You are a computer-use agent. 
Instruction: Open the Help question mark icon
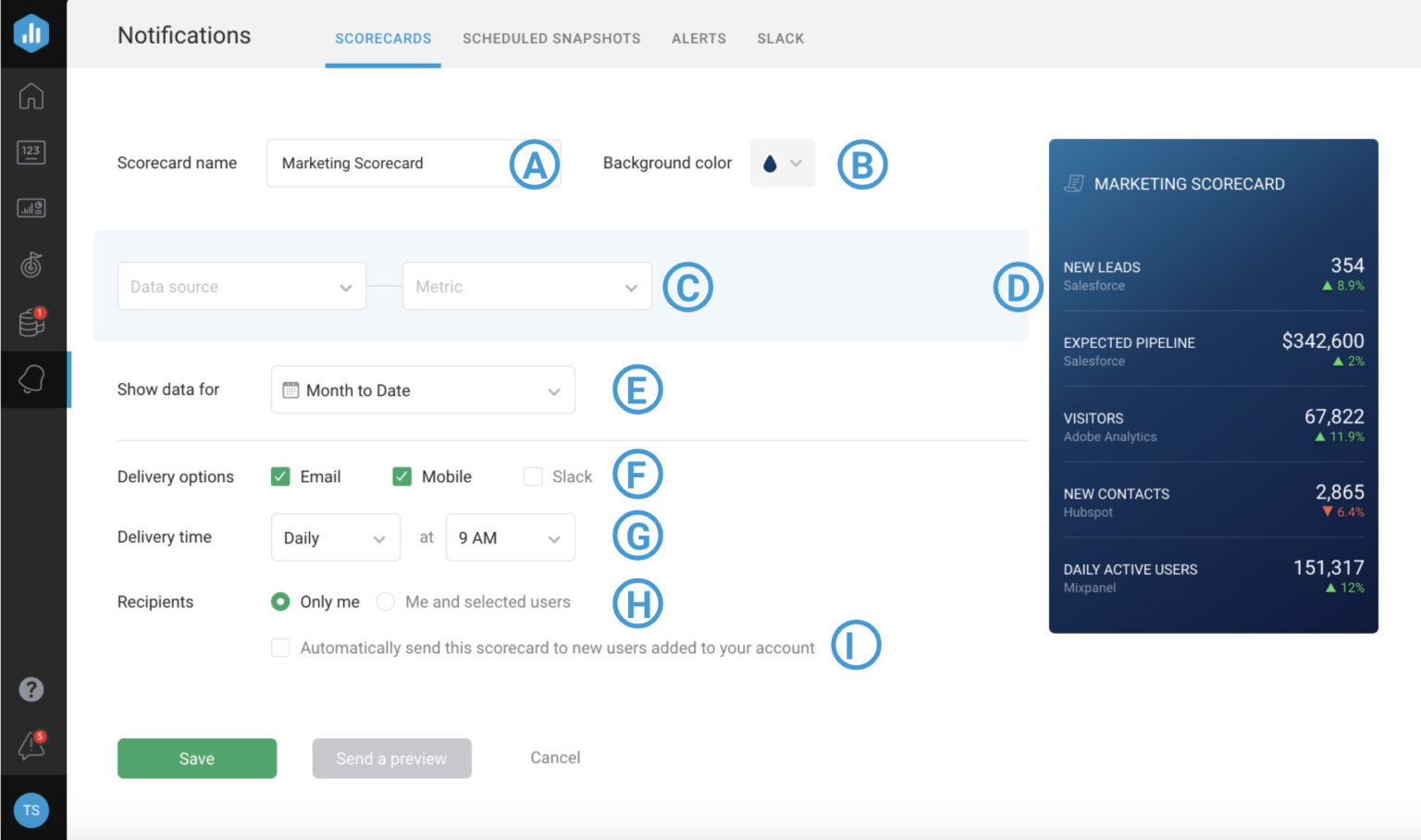[31, 689]
